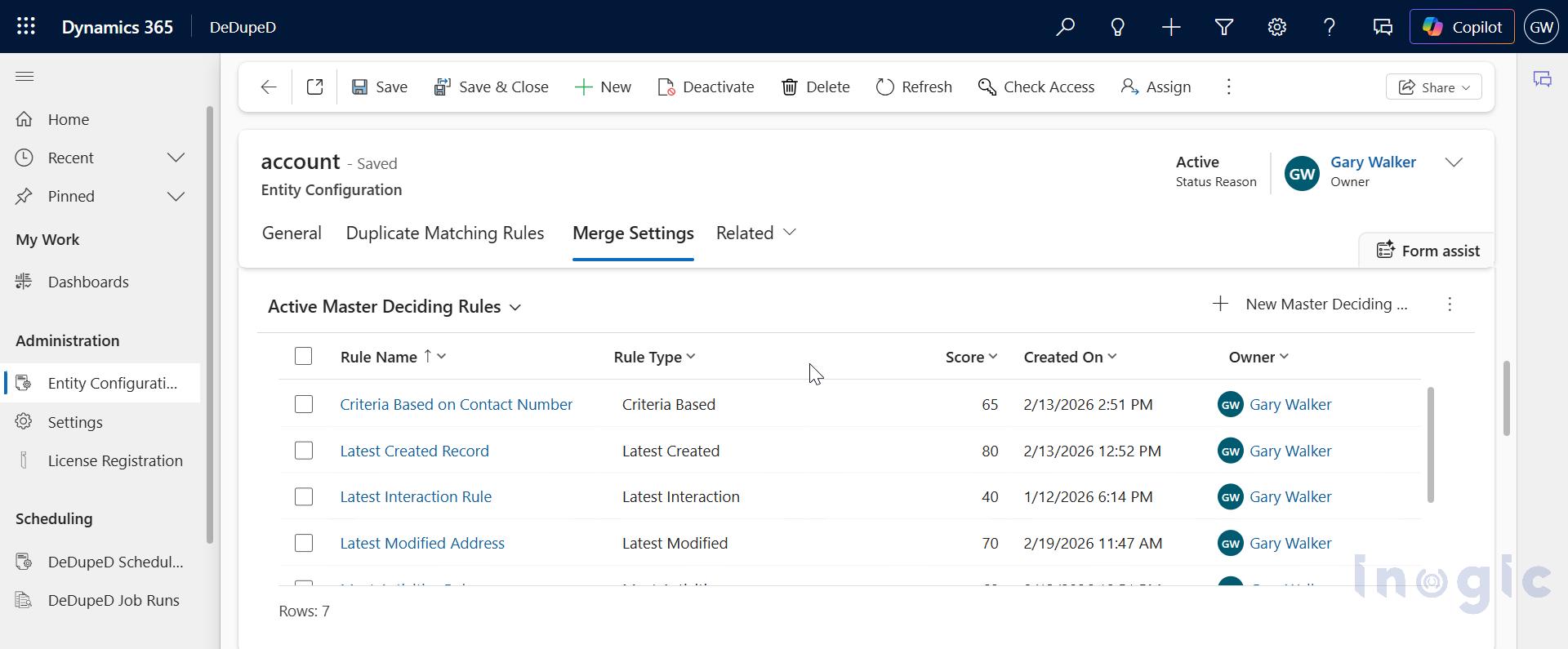Expand the Recent section chevron
The width and height of the screenshot is (1568, 649).
[176, 158]
